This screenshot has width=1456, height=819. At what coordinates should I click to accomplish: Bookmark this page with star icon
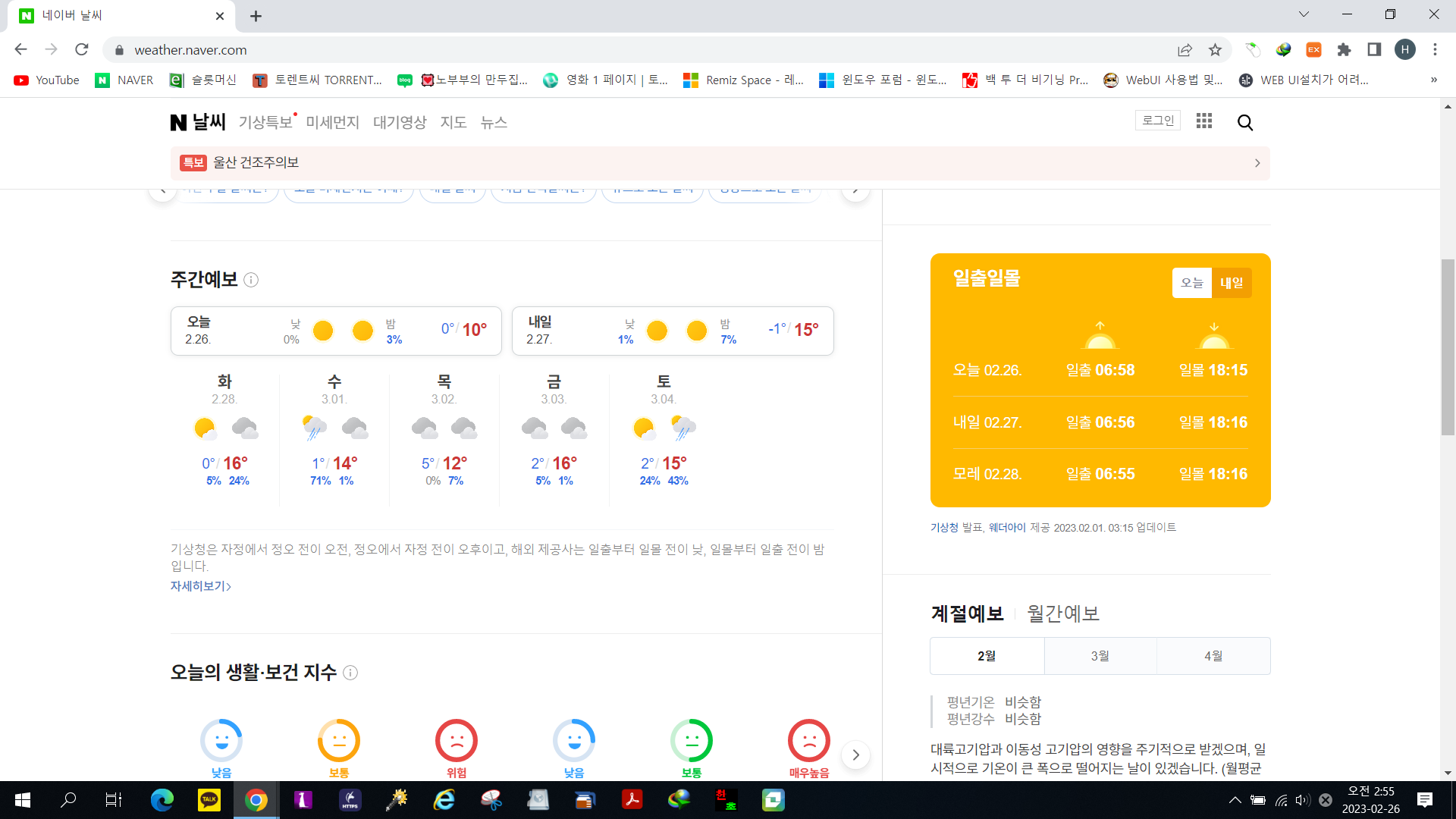click(1216, 50)
